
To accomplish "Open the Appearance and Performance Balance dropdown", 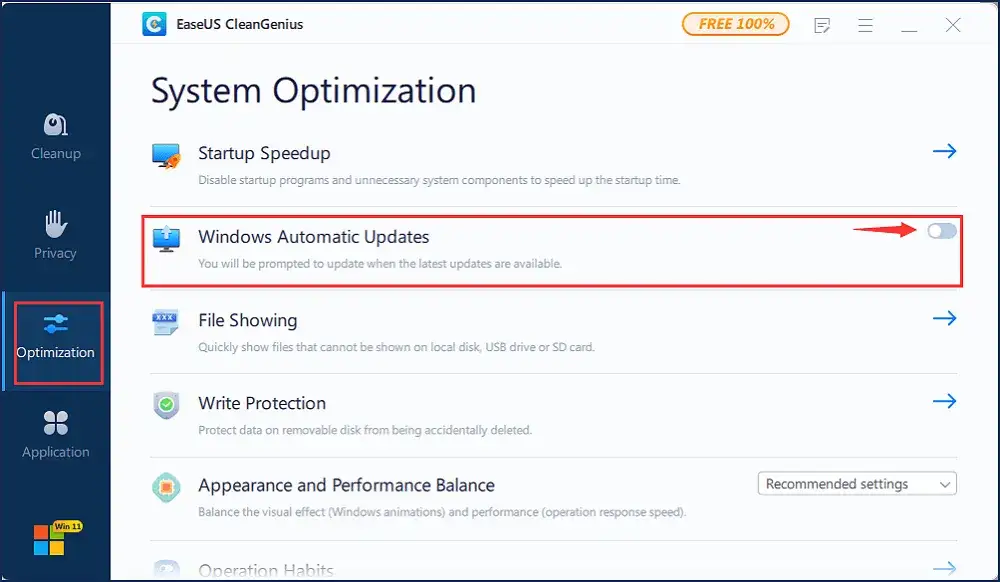I will 857,483.
